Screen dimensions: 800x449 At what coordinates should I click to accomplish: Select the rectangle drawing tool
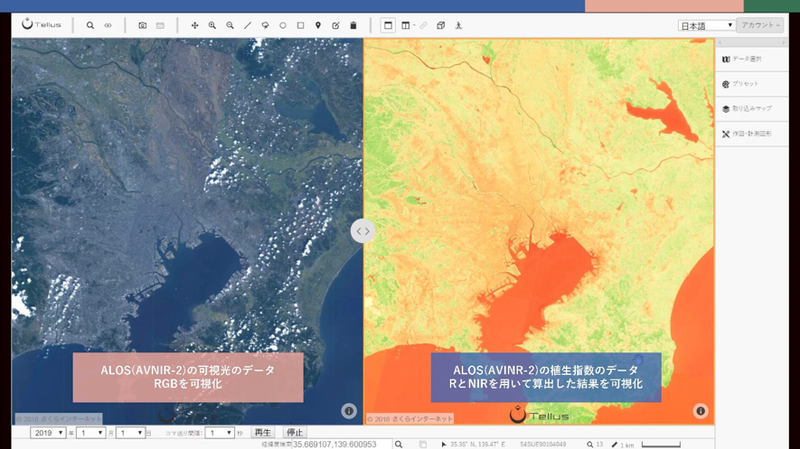click(x=301, y=26)
